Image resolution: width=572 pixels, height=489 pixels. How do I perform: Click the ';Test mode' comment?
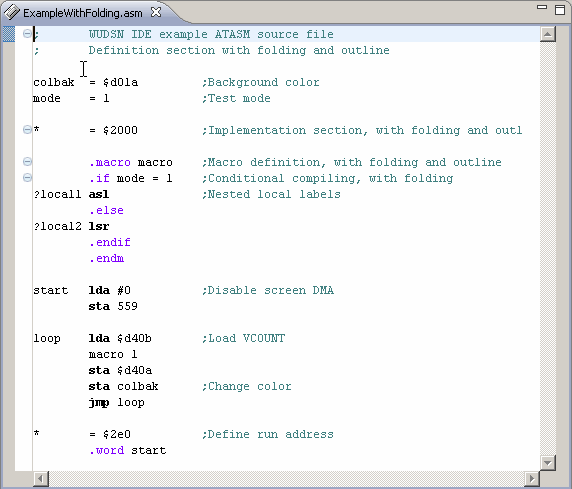click(236, 98)
